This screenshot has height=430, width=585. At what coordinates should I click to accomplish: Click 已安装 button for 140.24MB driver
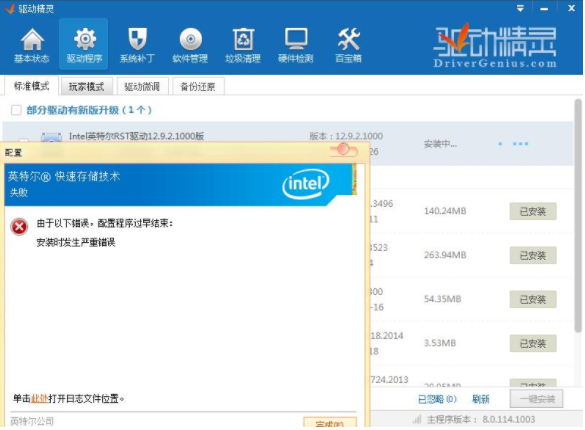tap(533, 211)
